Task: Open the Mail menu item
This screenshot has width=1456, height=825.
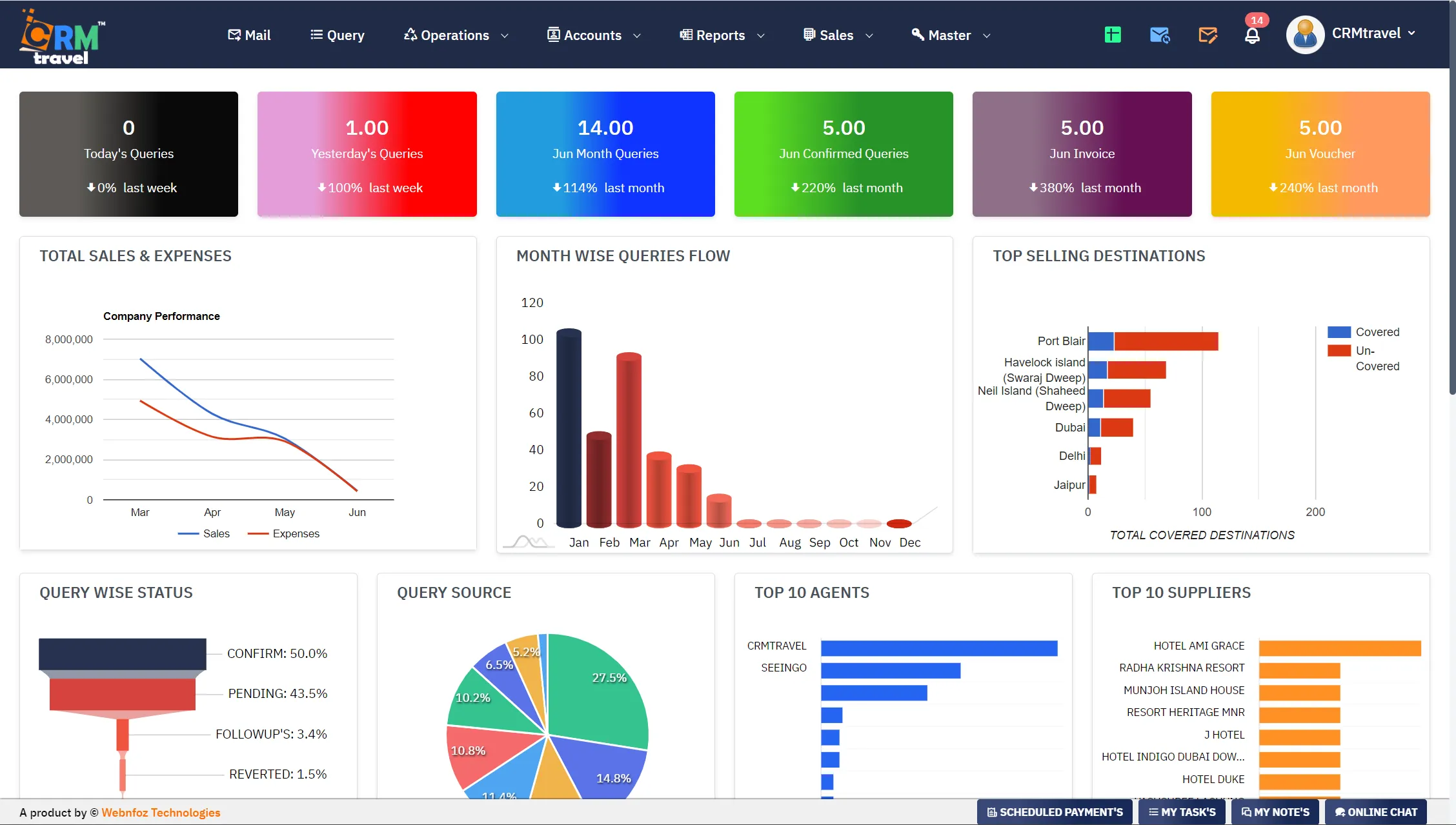Action: 249,35
